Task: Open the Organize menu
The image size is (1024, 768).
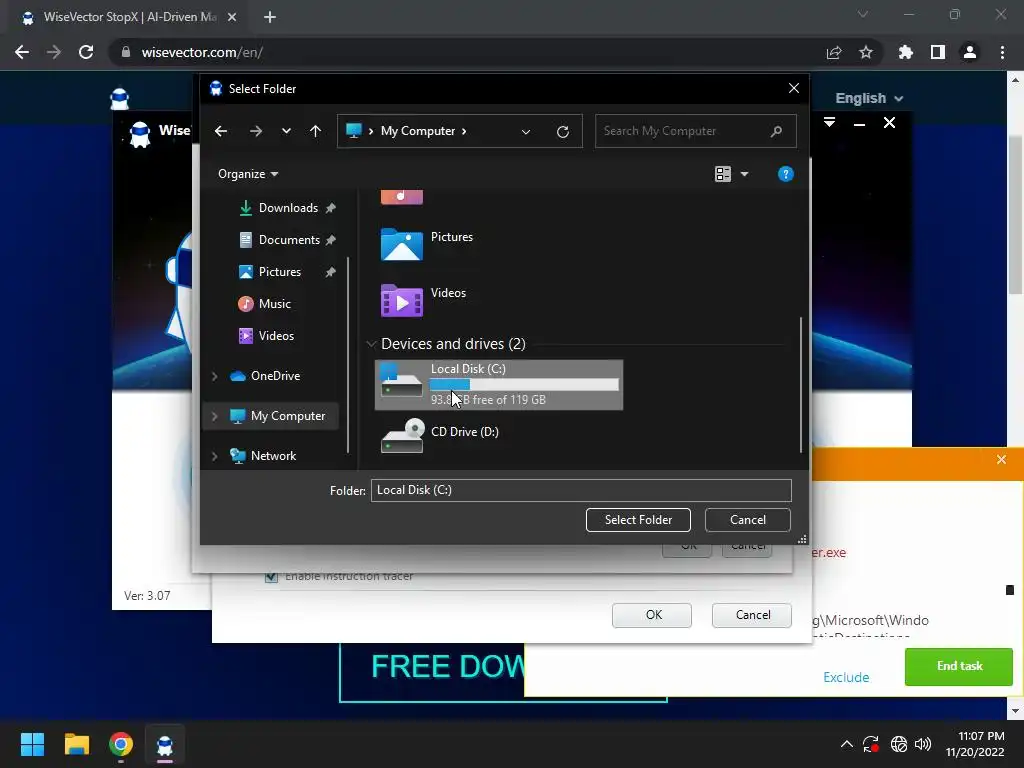Action: tap(248, 174)
